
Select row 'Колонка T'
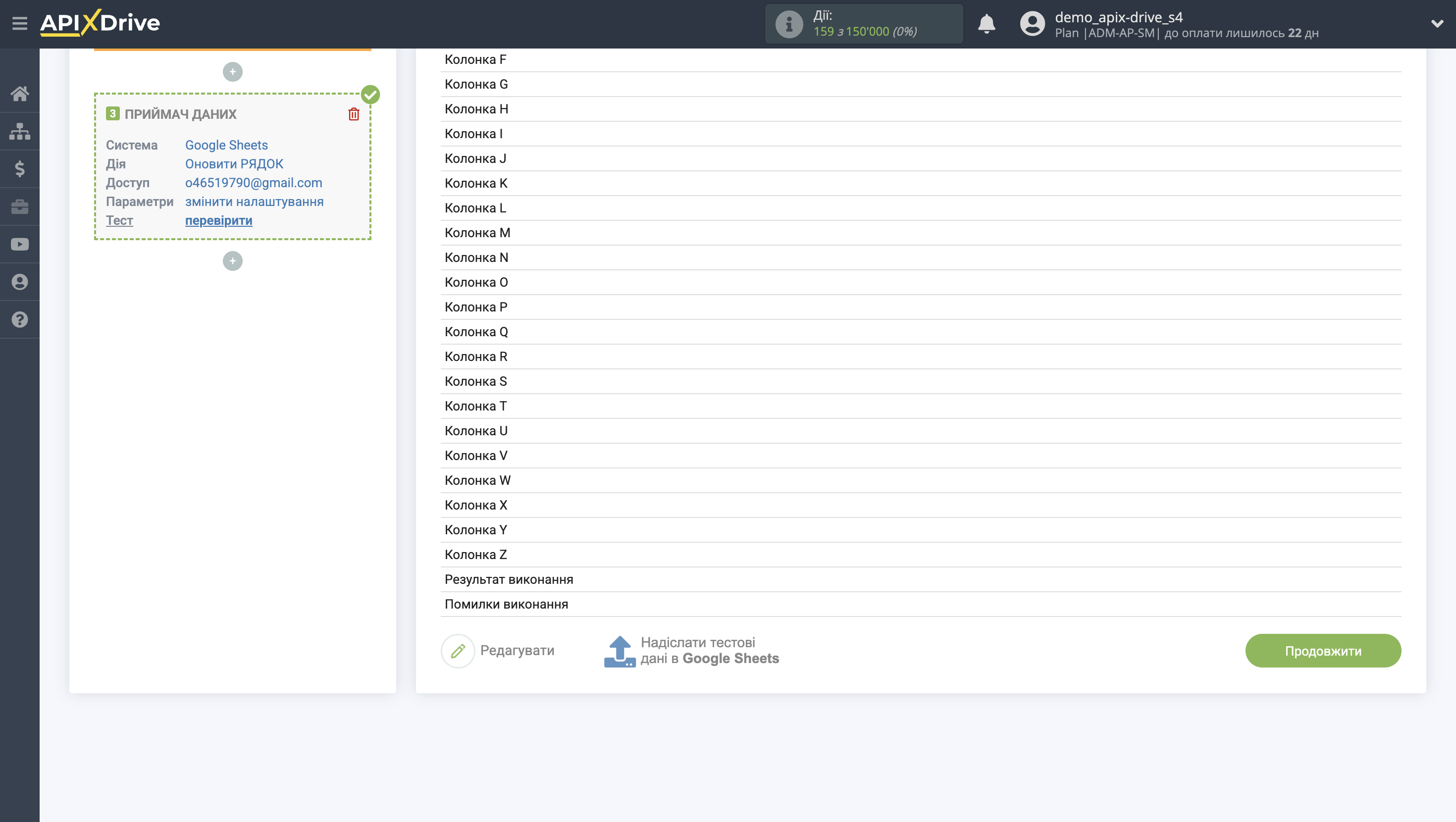(921, 407)
